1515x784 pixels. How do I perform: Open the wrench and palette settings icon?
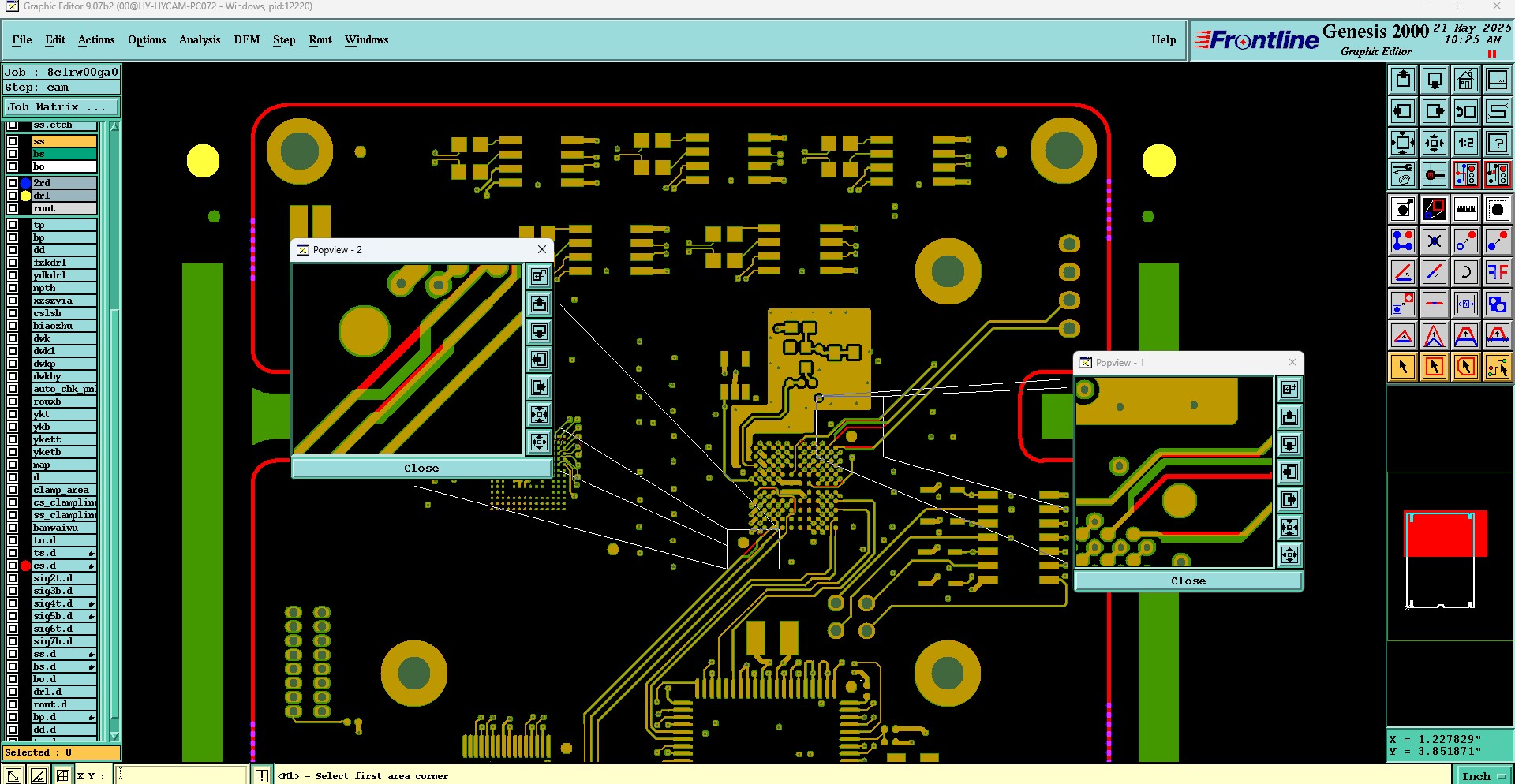1403,174
